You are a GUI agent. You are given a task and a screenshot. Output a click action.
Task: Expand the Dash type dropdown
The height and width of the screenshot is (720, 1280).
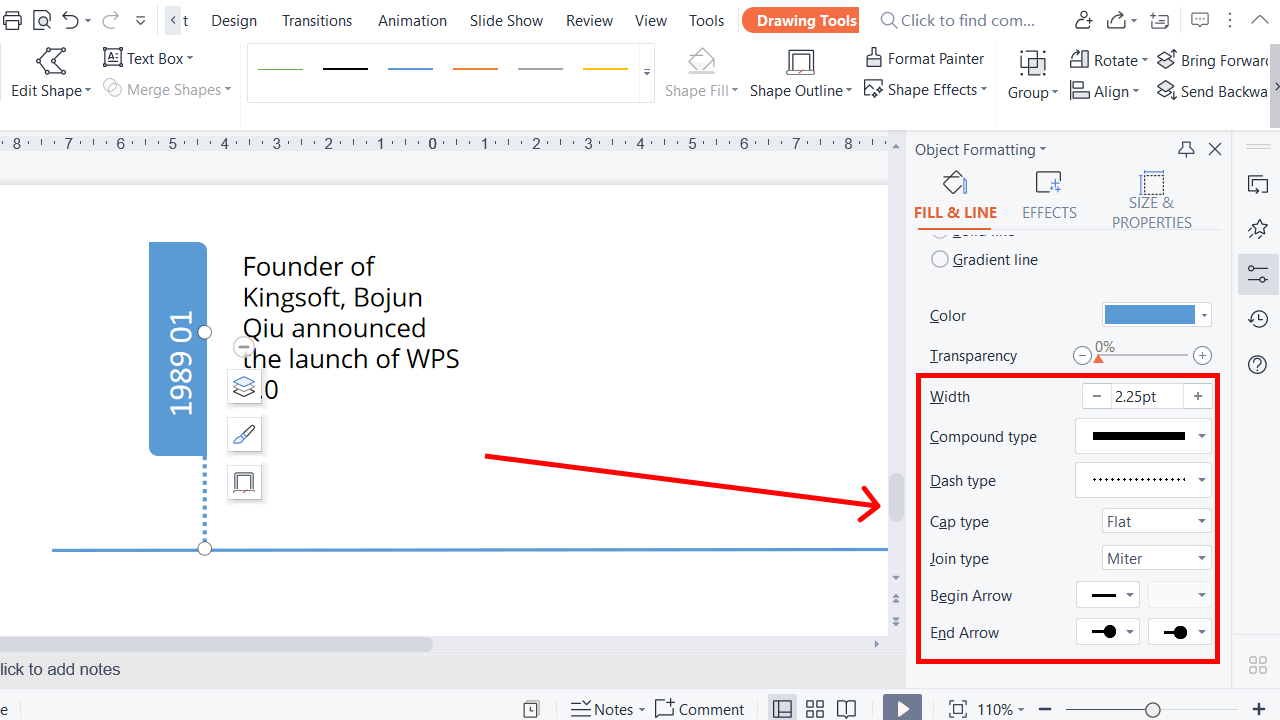click(1202, 480)
